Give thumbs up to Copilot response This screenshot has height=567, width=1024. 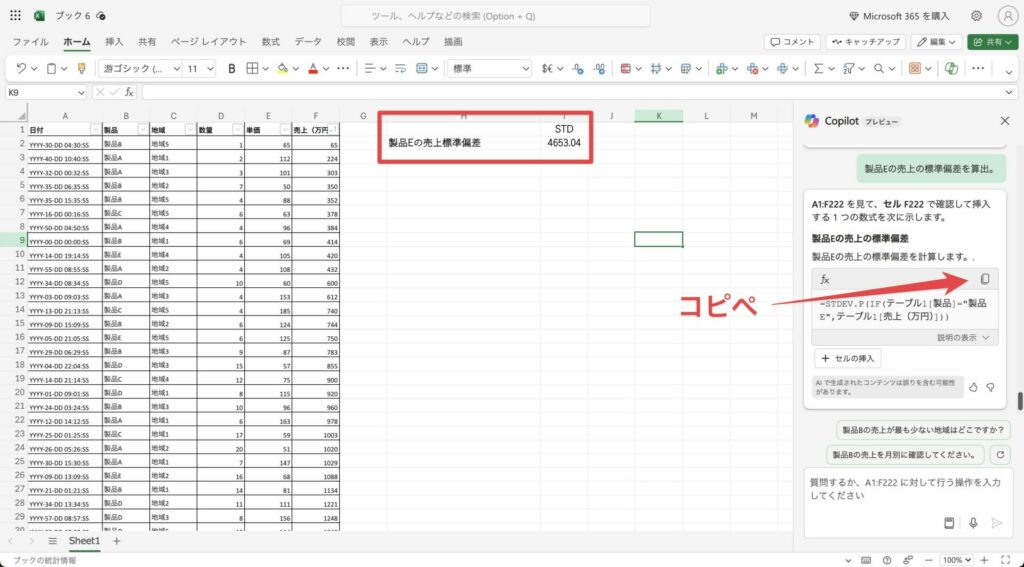(x=973, y=387)
